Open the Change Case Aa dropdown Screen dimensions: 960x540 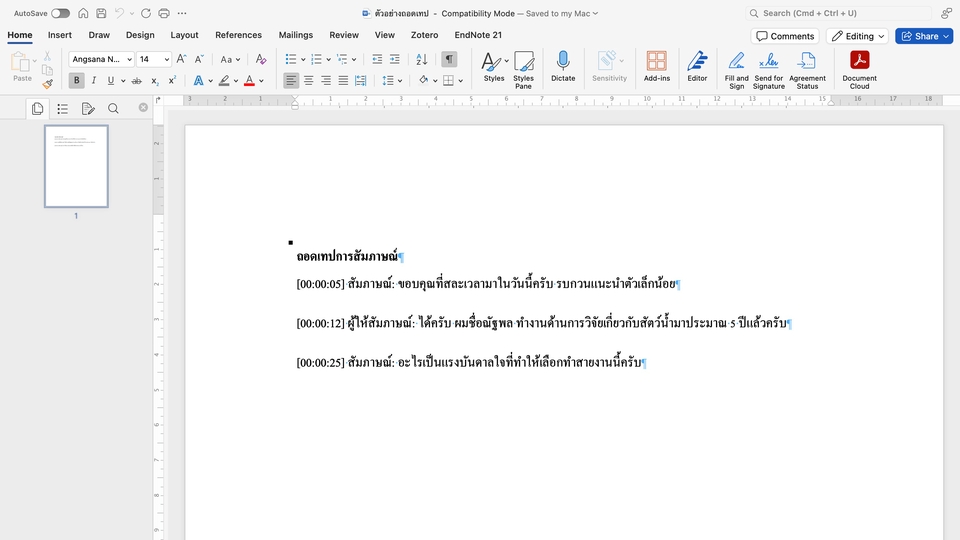(x=230, y=59)
